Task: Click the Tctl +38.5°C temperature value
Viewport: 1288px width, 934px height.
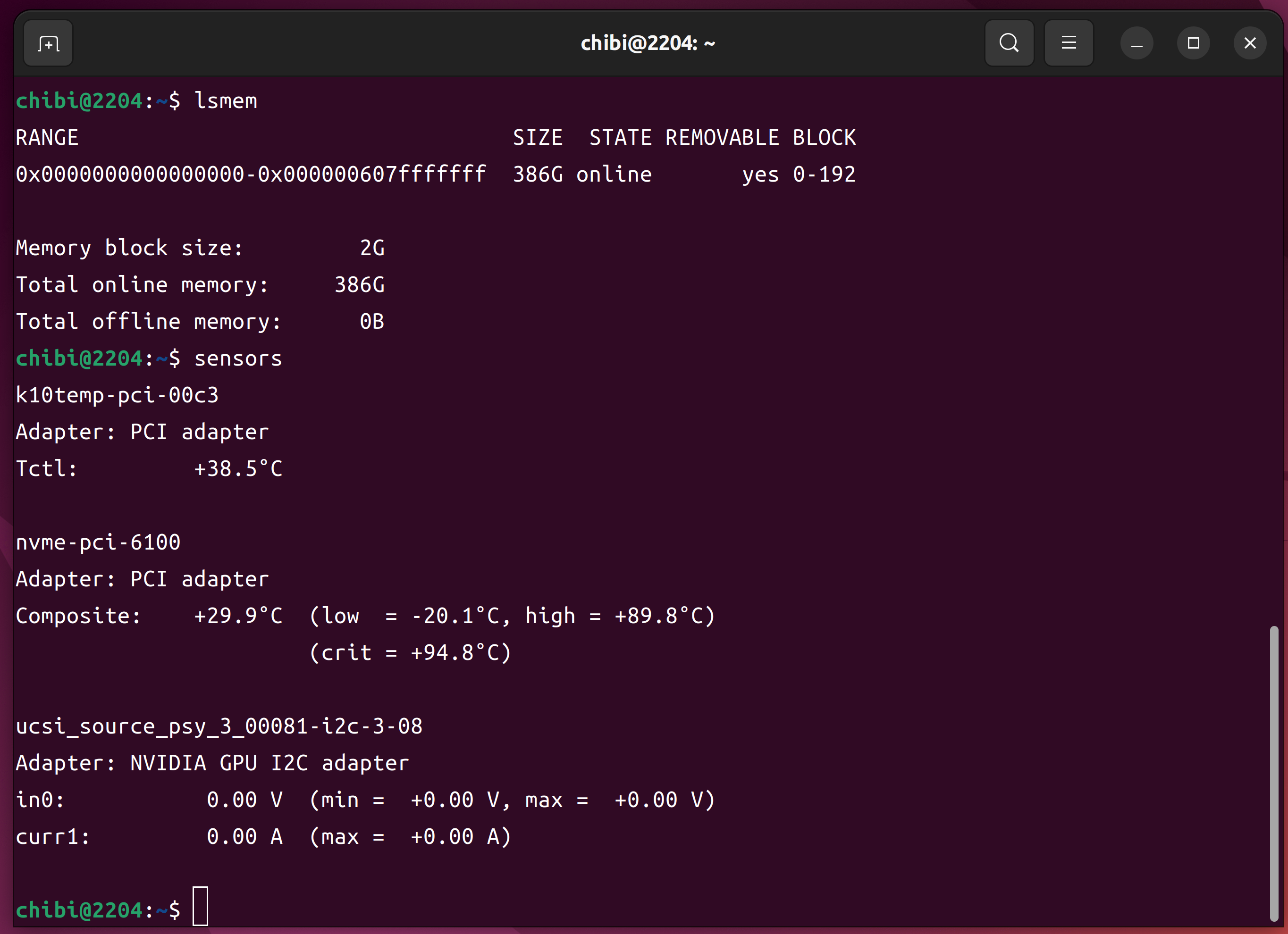Action: (238, 469)
